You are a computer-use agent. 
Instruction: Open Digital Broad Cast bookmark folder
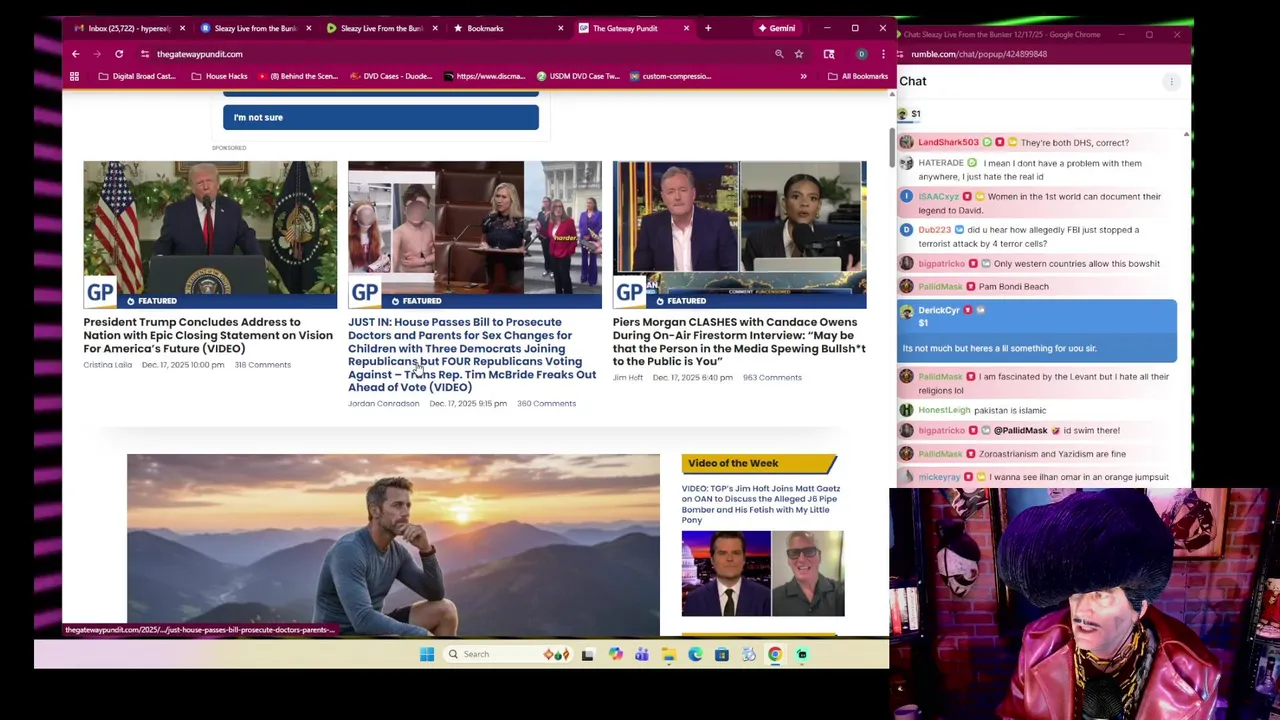point(137,76)
